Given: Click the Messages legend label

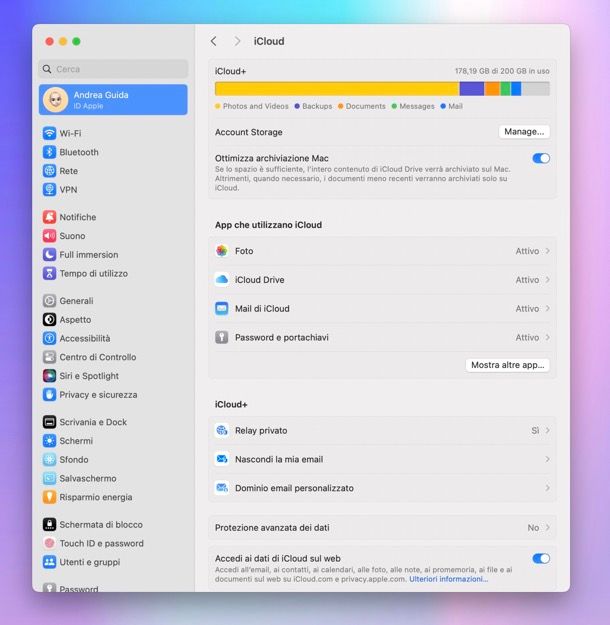Looking at the screenshot, I should click(x=417, y=106).
